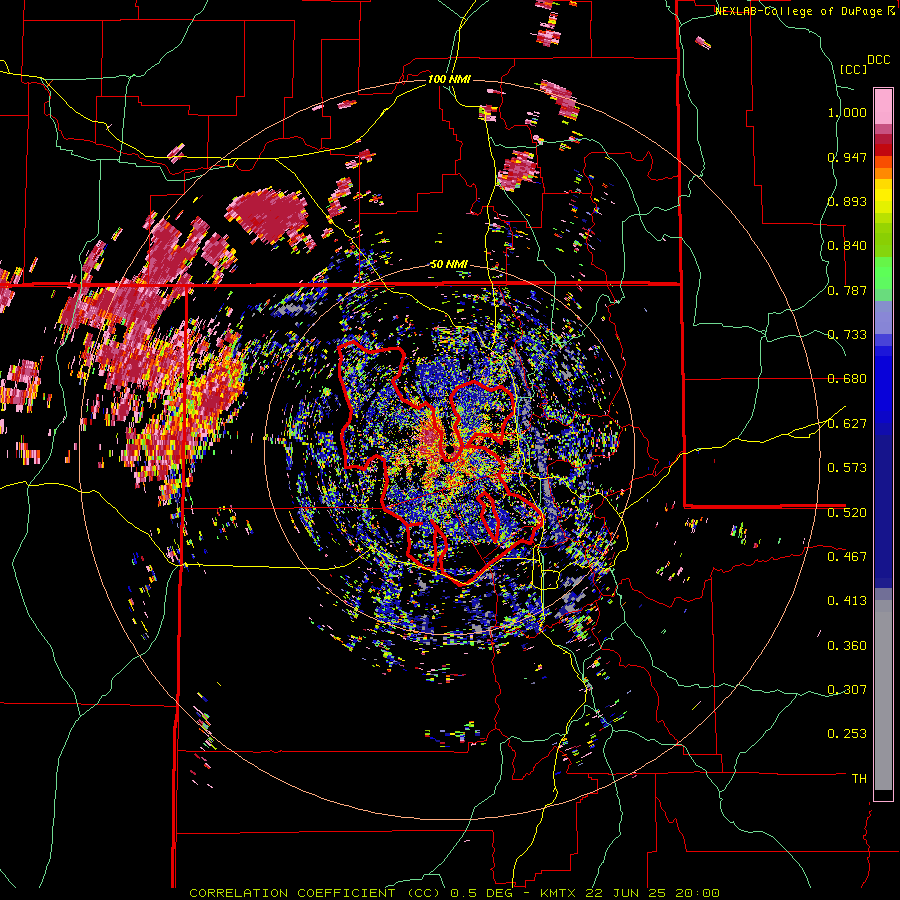Click the 50 NMI range ring label

(x=449, y=265)
